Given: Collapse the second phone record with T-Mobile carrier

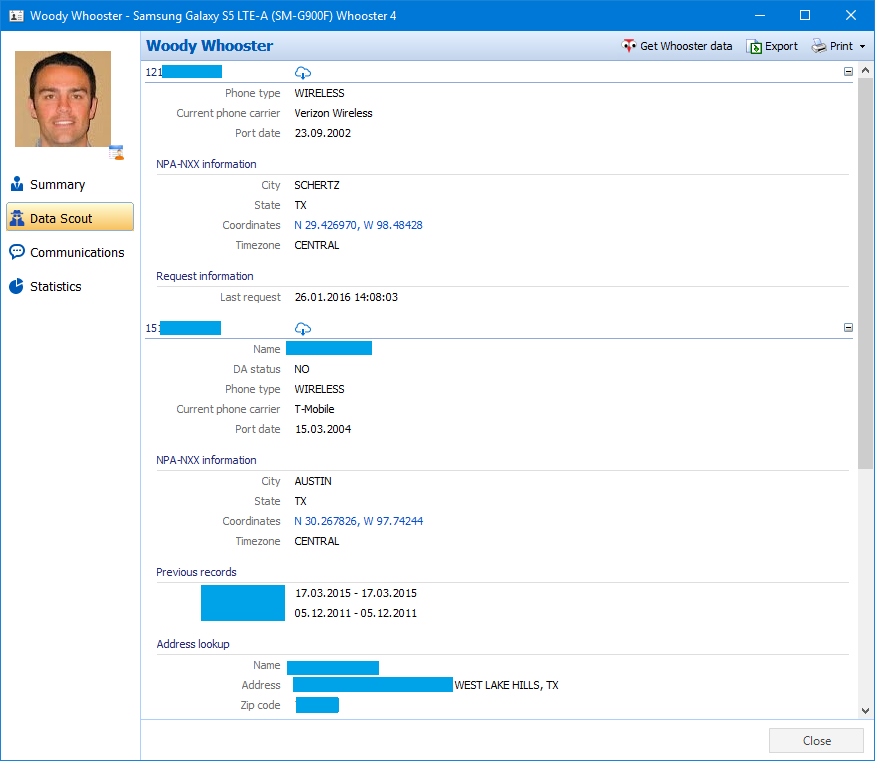Looking at the screenshot, I should coord(848,328).
